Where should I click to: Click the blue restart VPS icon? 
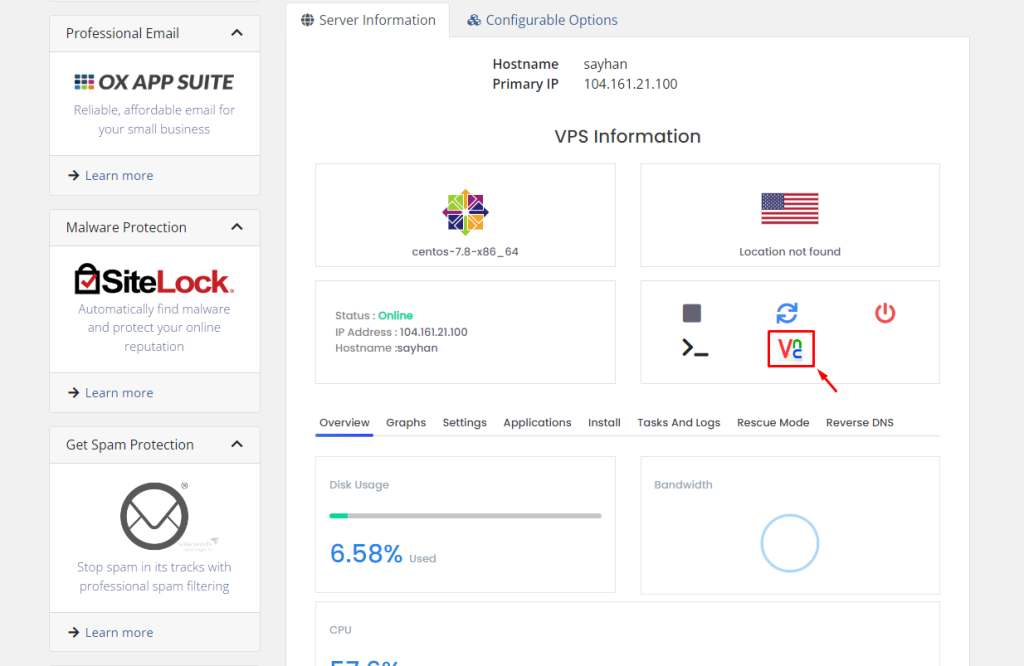click(x=787, y=313)
